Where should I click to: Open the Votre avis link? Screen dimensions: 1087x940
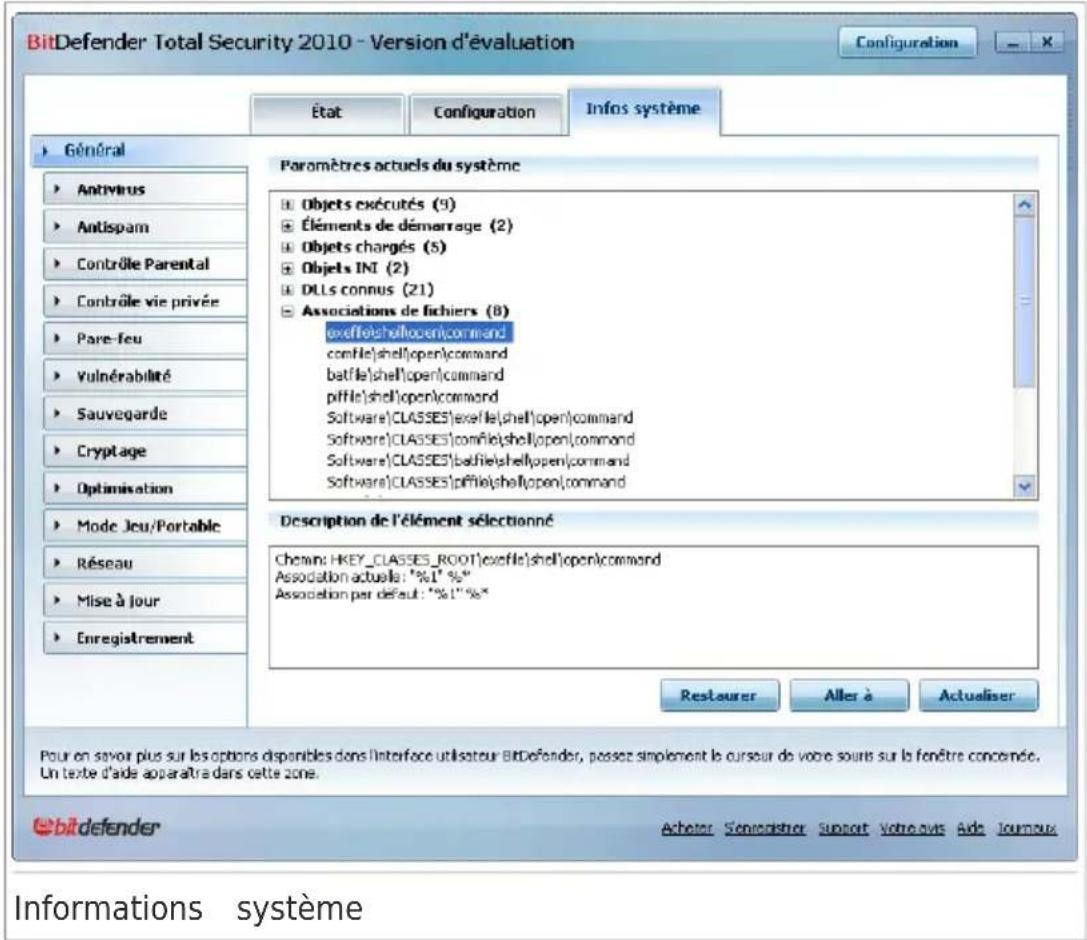[912, 828]
